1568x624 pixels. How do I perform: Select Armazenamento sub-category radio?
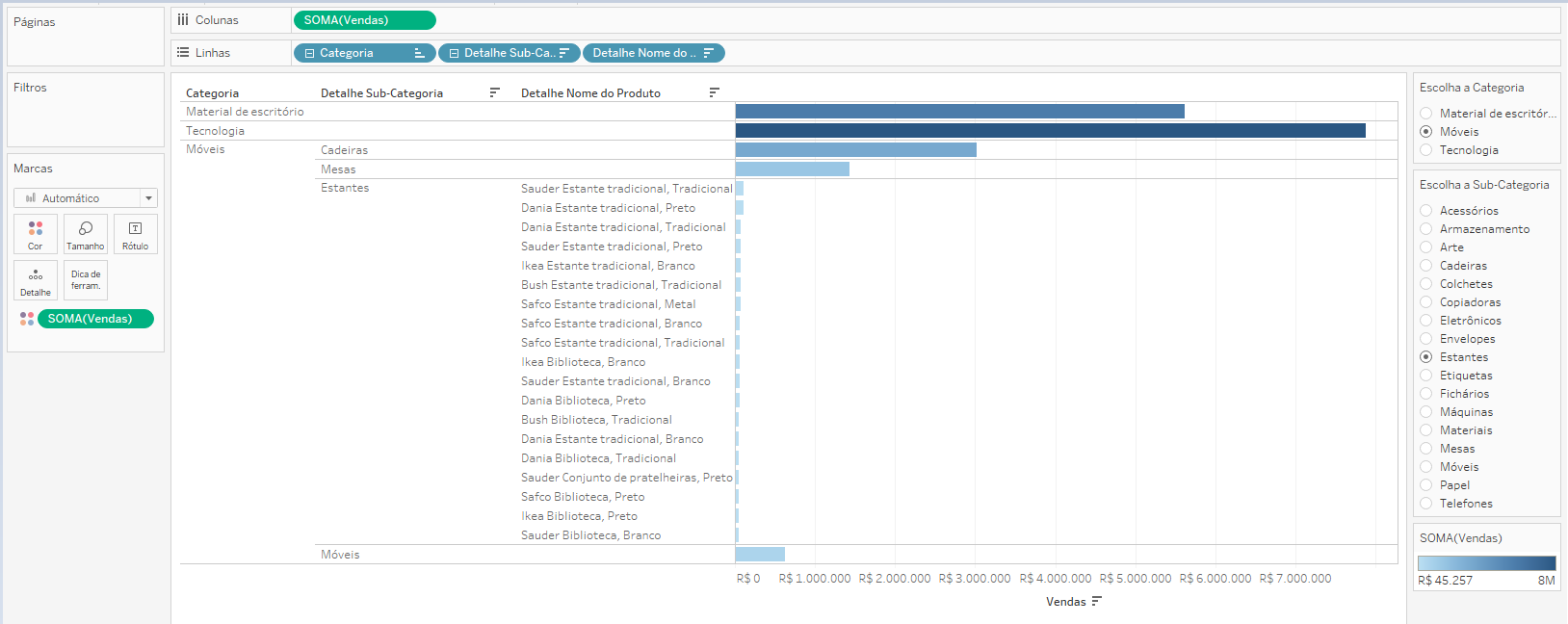pyautogui.click(x=1426, y=229)
